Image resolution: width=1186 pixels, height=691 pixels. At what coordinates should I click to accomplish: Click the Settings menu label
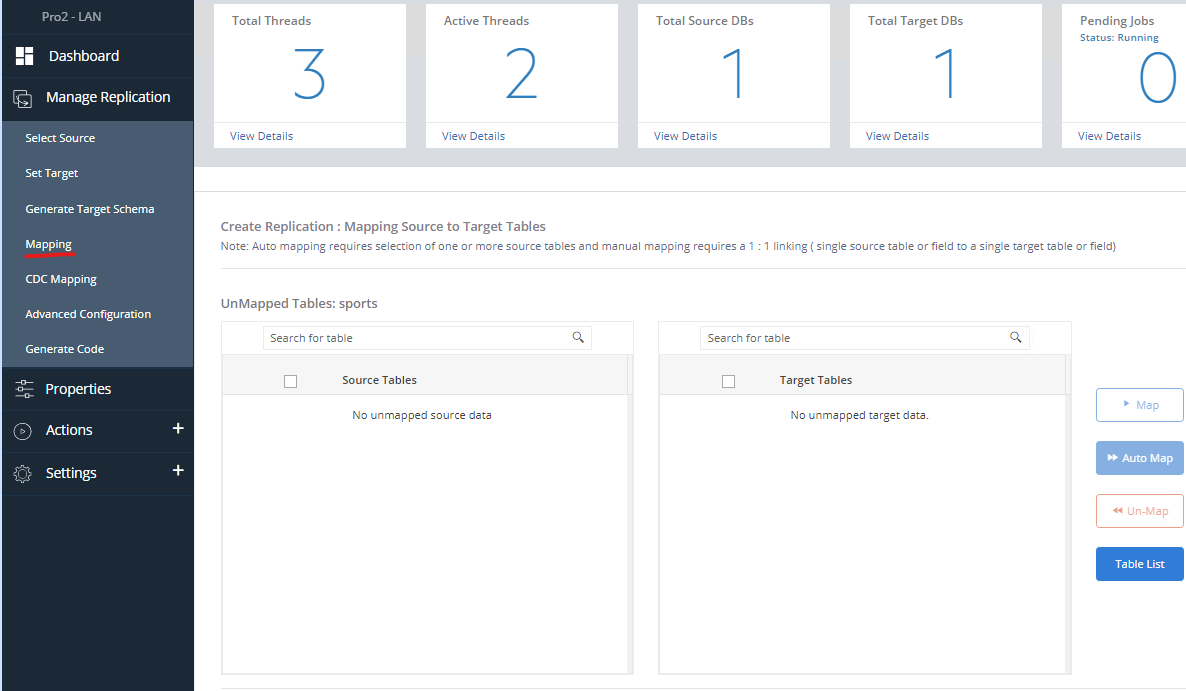pyautogui.click(x=71, y=473)
